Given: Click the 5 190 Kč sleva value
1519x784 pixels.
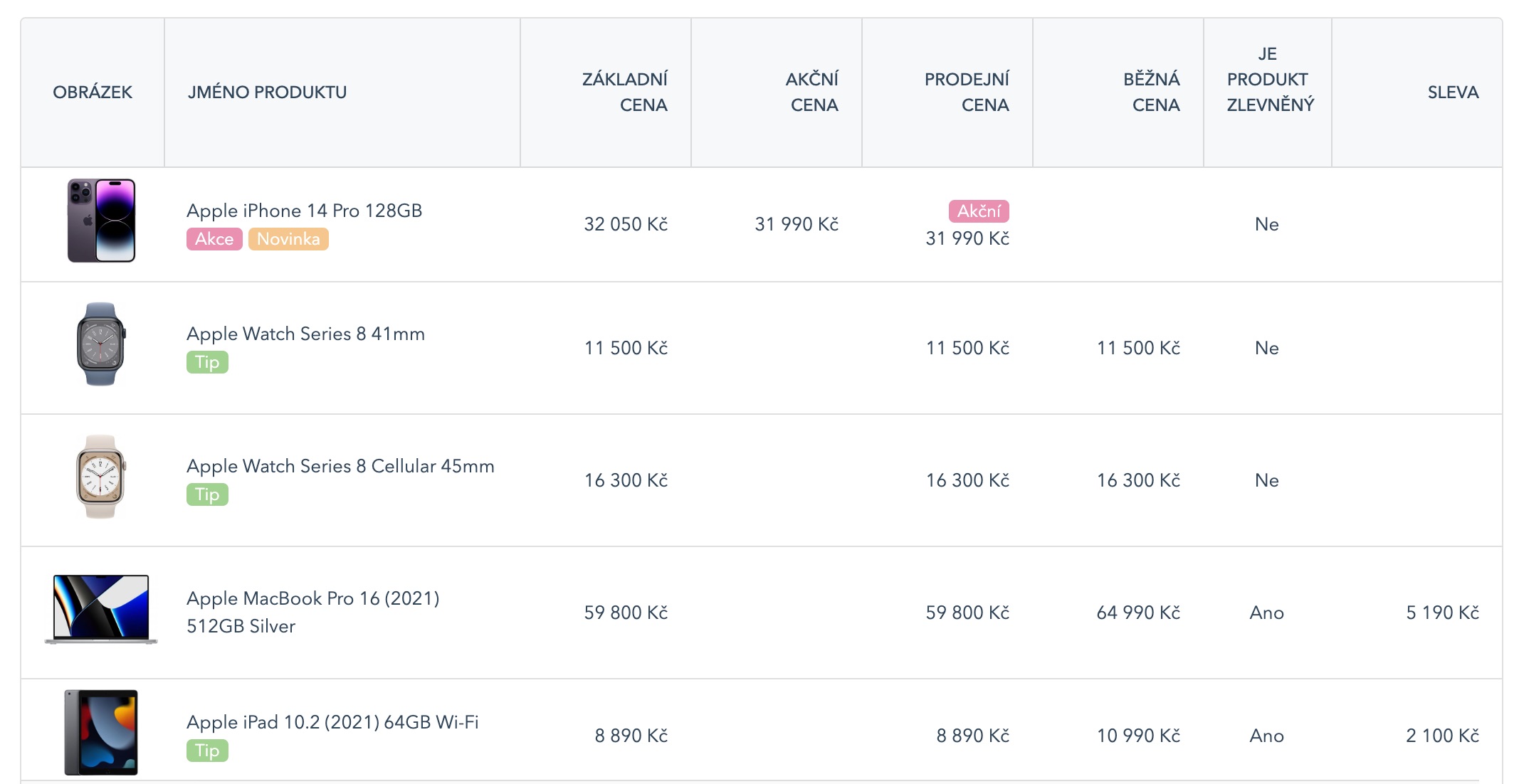Looking at the screenshot, I should pyautogui.click(x=1442, y=613).
